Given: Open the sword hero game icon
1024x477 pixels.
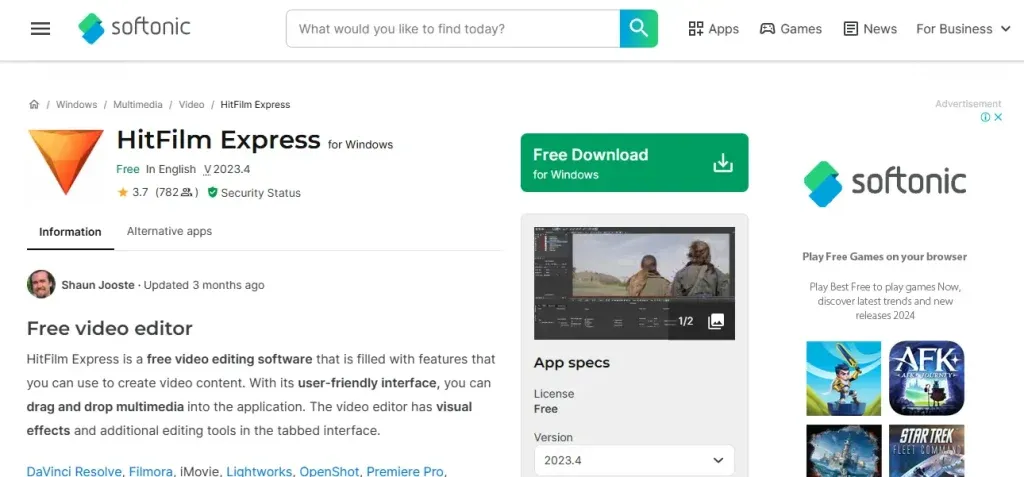Looking at the screenshot, I should [x=844, y=378].
